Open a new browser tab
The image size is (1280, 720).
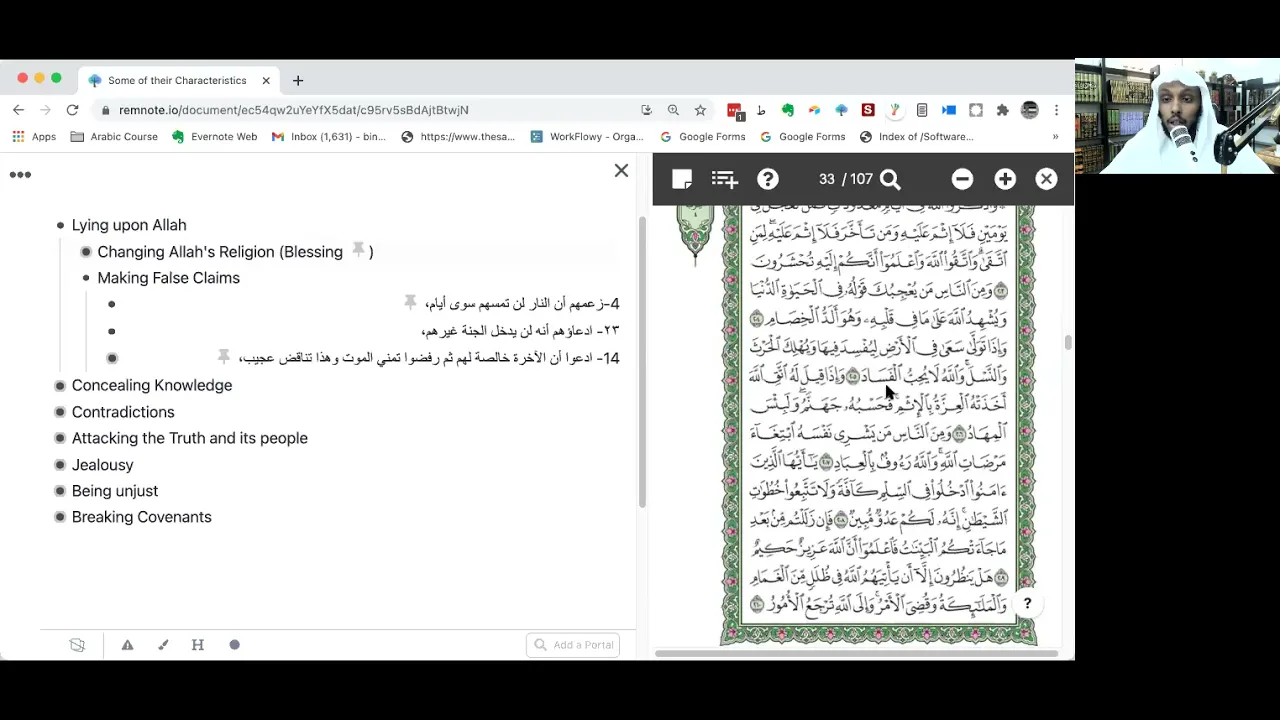tap(297, 80)
